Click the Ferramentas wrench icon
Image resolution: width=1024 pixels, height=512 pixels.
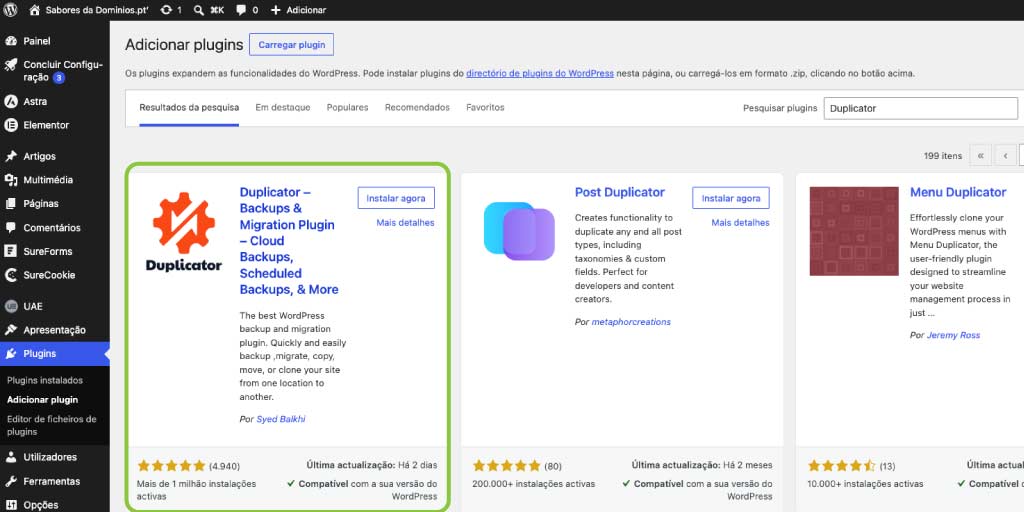pos(10,481)
